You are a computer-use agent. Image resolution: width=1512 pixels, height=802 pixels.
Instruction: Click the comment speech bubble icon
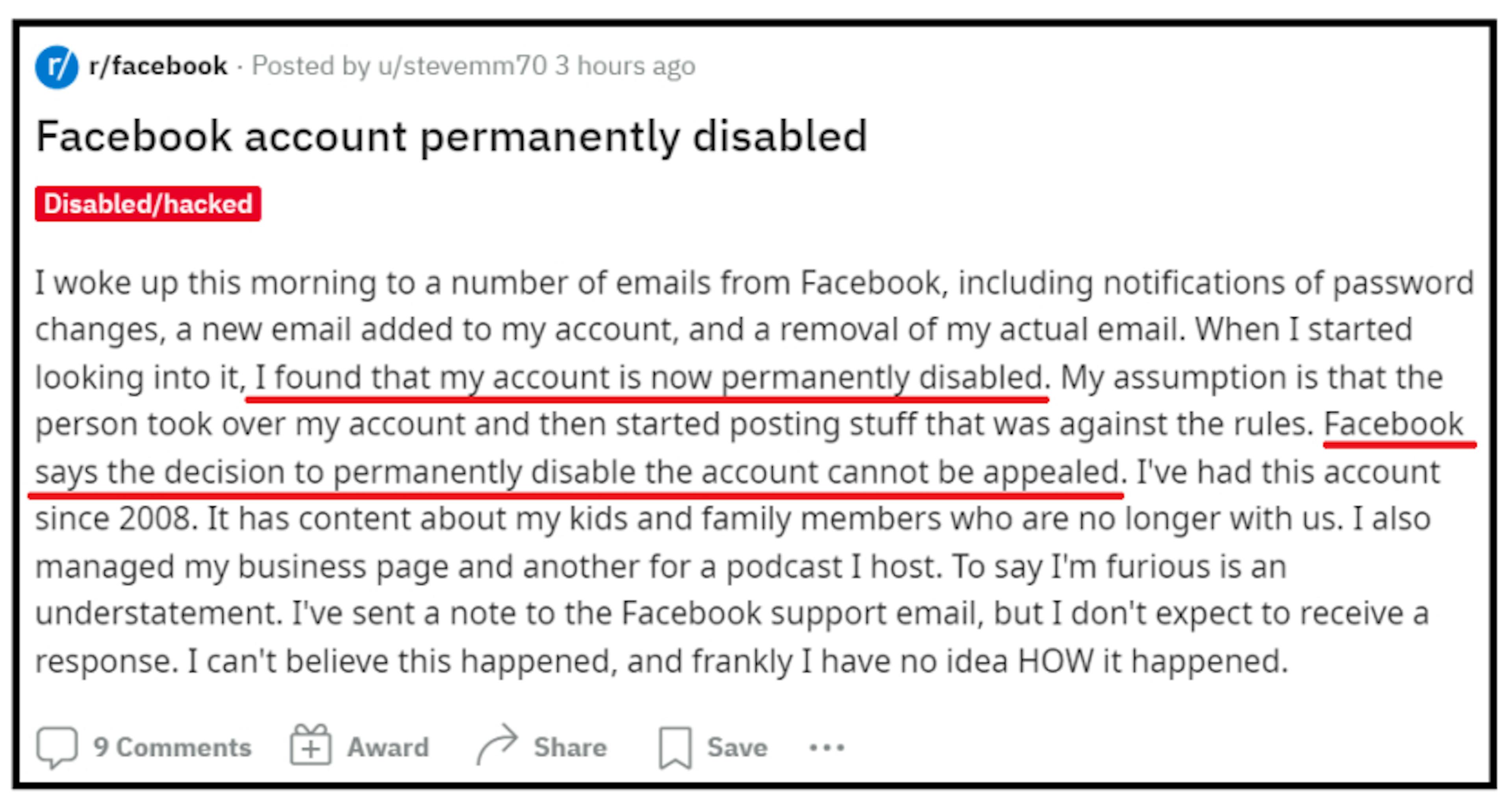point(57,747)
